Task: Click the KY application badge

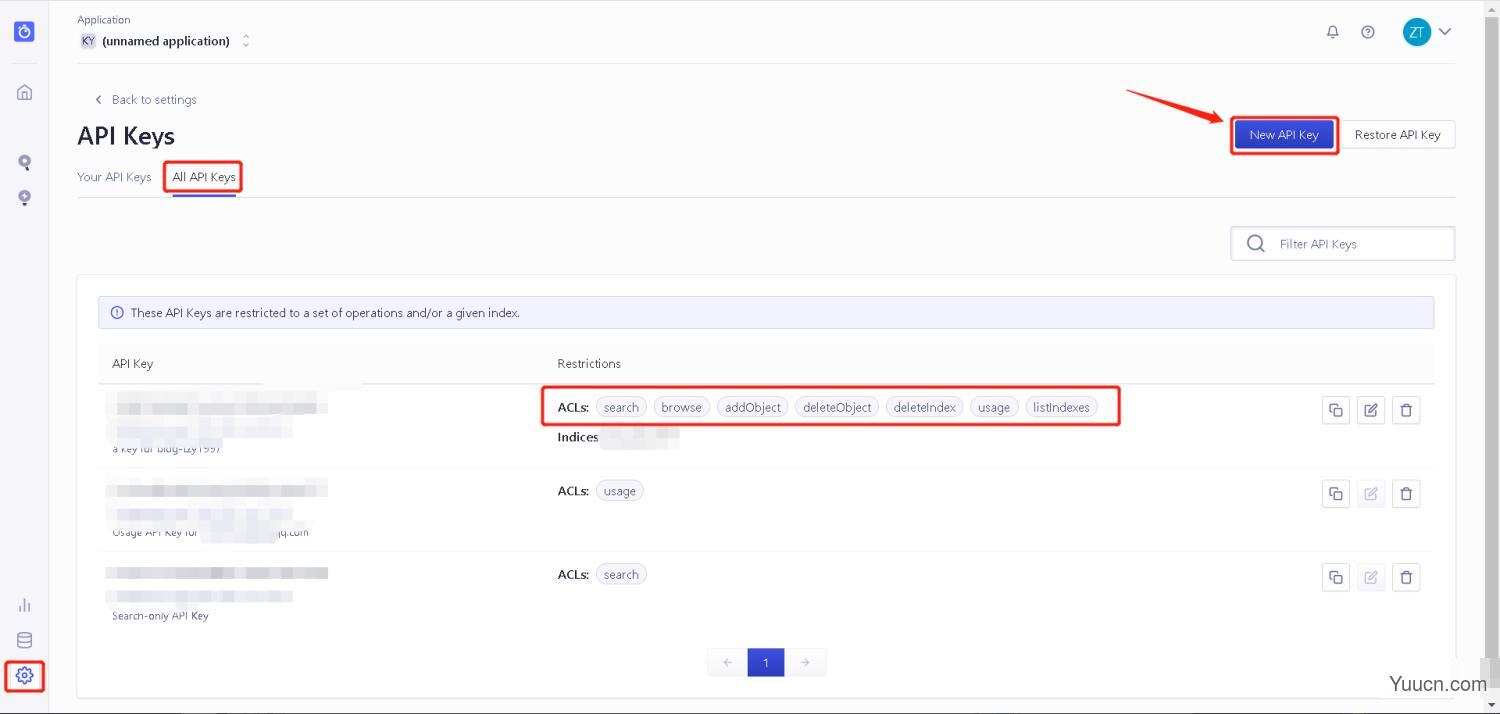Action: [88, 41]
